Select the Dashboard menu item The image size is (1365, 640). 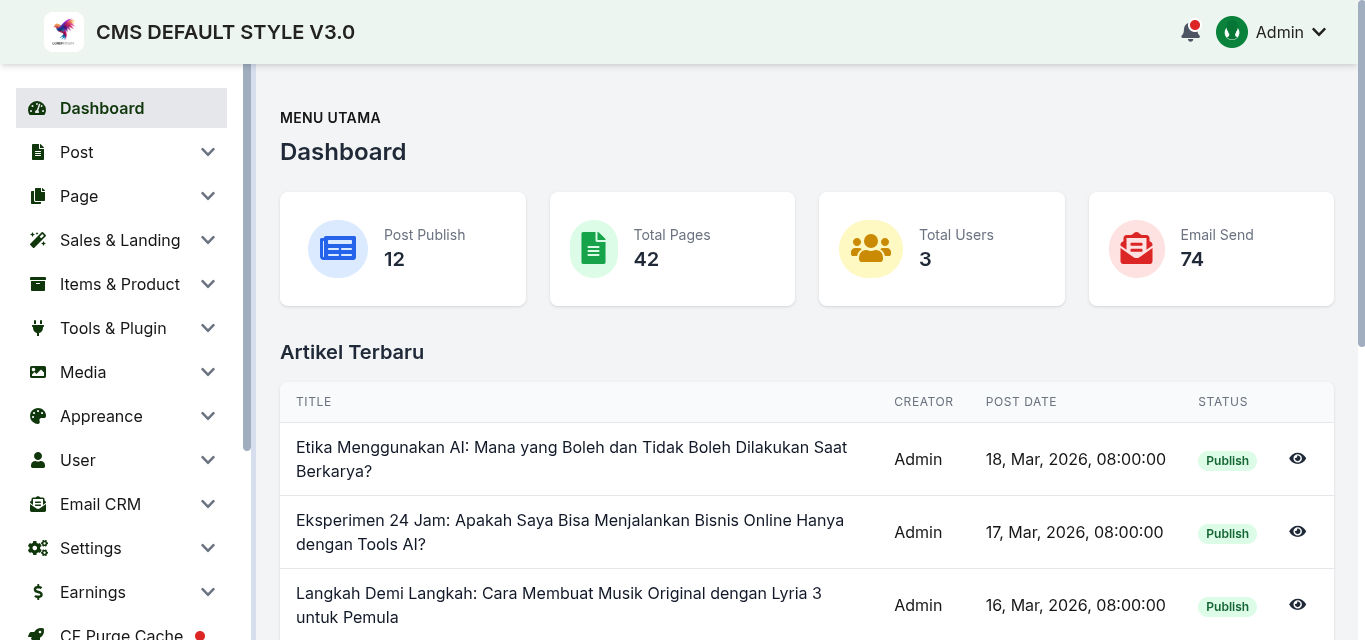121,108
